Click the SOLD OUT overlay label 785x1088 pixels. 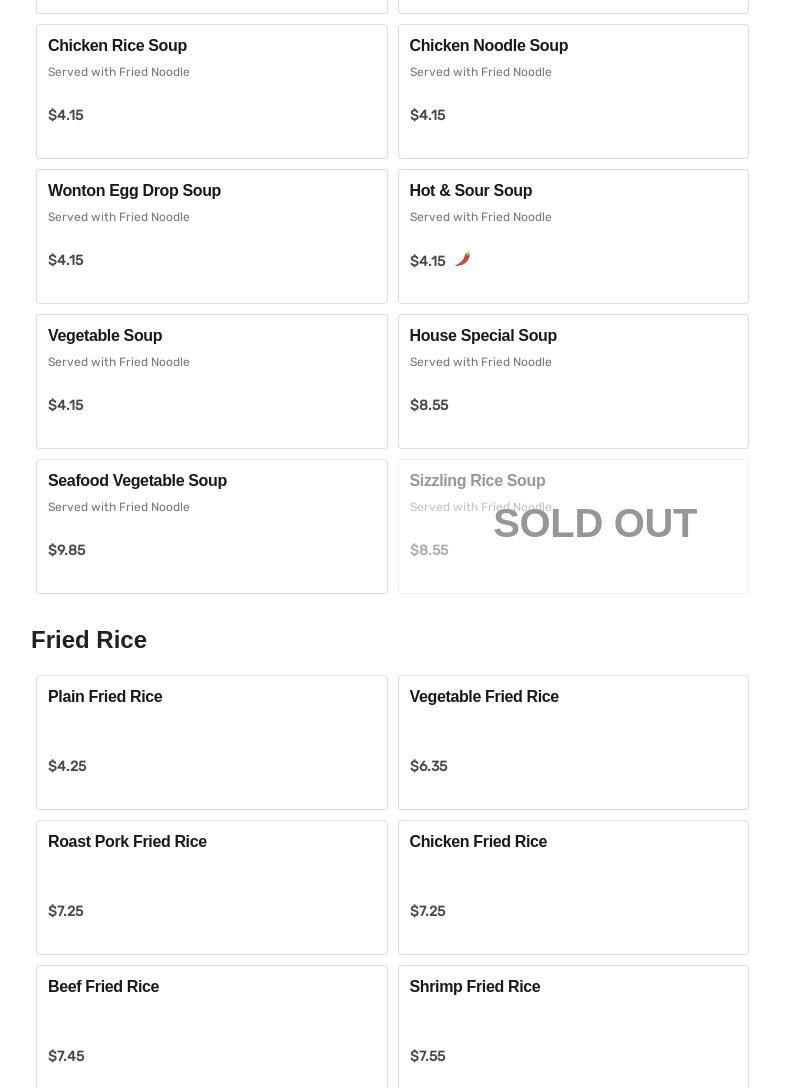(595, 523)
